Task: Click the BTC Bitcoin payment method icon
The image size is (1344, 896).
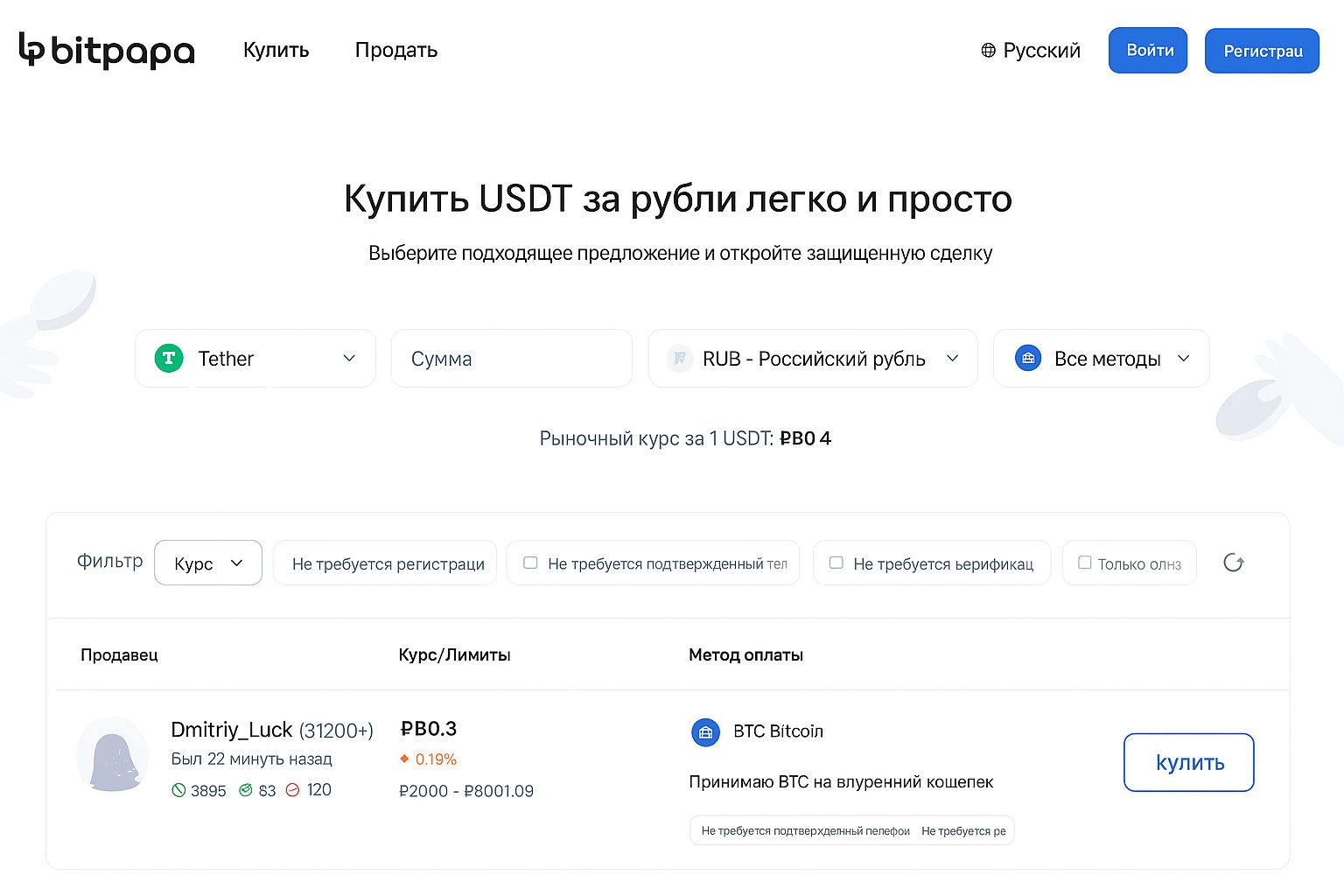Action: coord(705,731)
